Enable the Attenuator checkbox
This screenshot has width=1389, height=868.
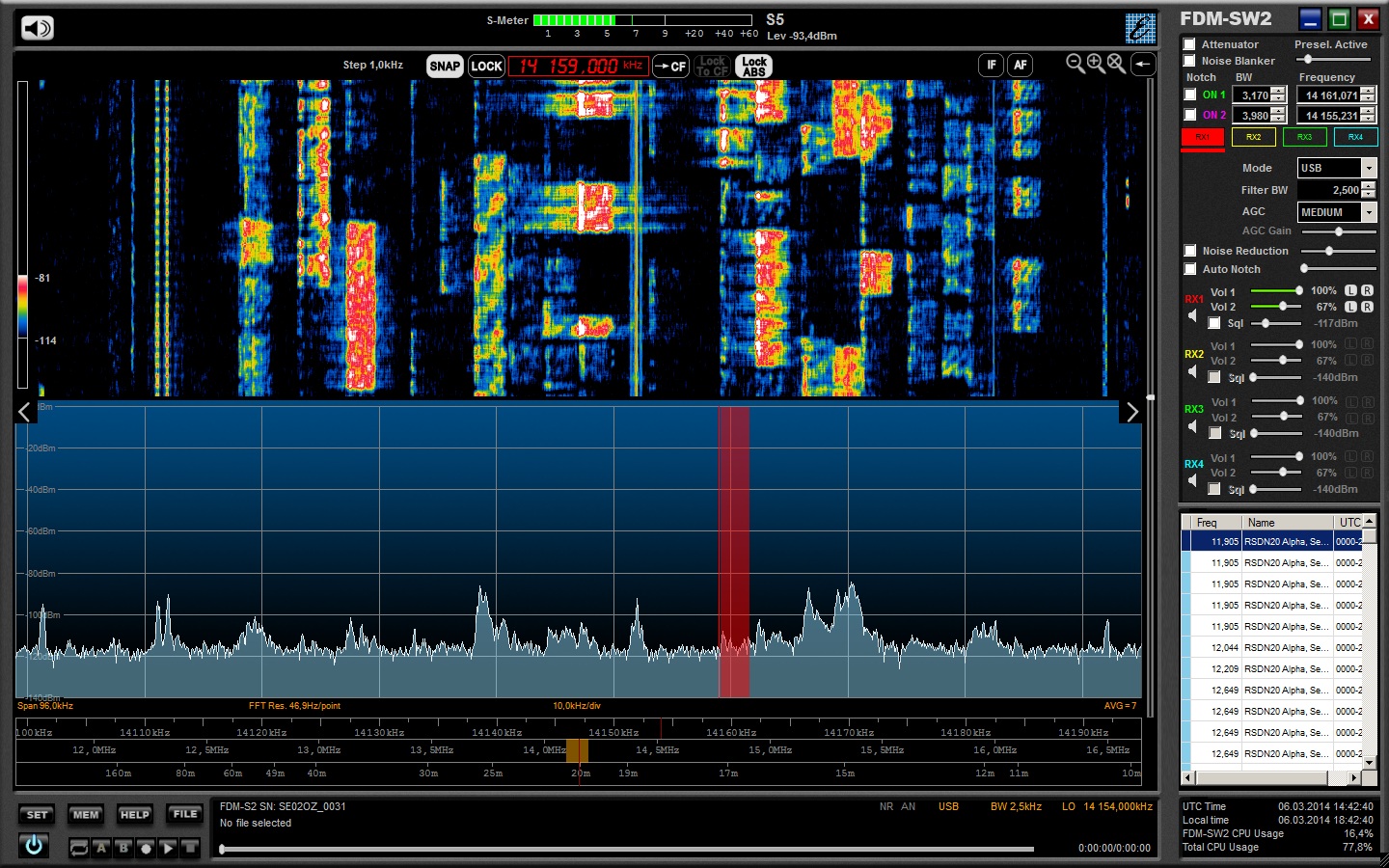[x=1189, y=44]
